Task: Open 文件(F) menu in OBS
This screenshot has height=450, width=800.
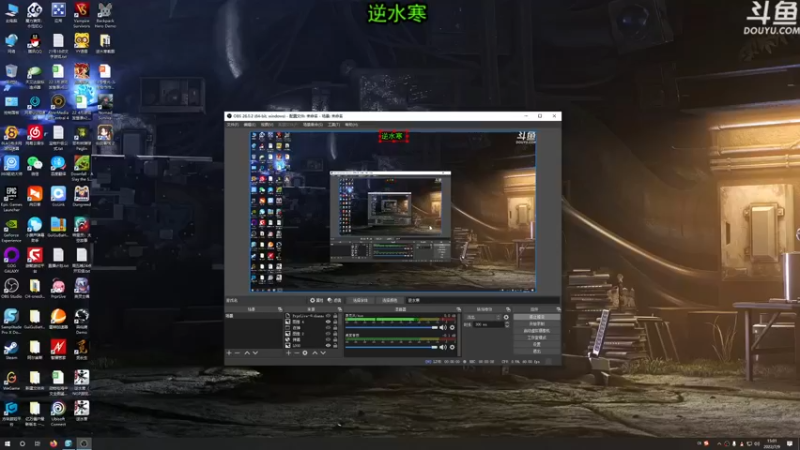Action: click(x=233, y=124)
